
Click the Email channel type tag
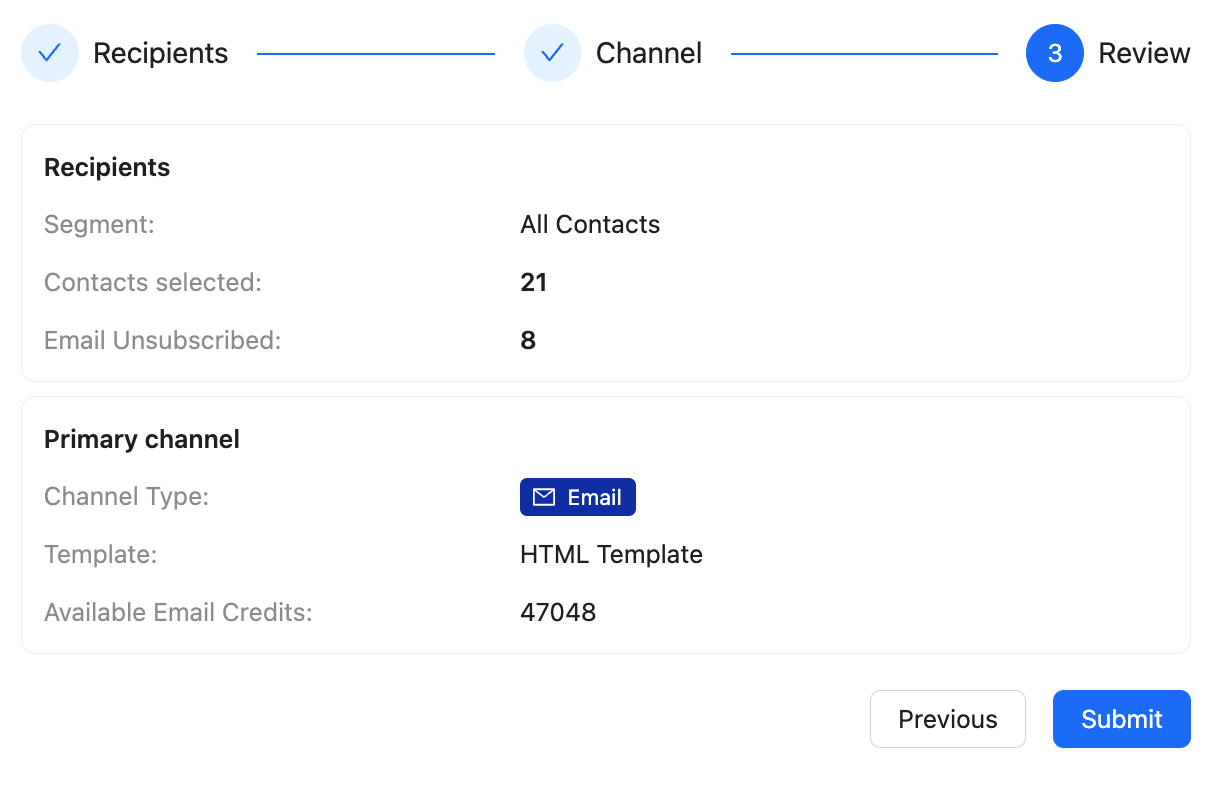[578, 497]
